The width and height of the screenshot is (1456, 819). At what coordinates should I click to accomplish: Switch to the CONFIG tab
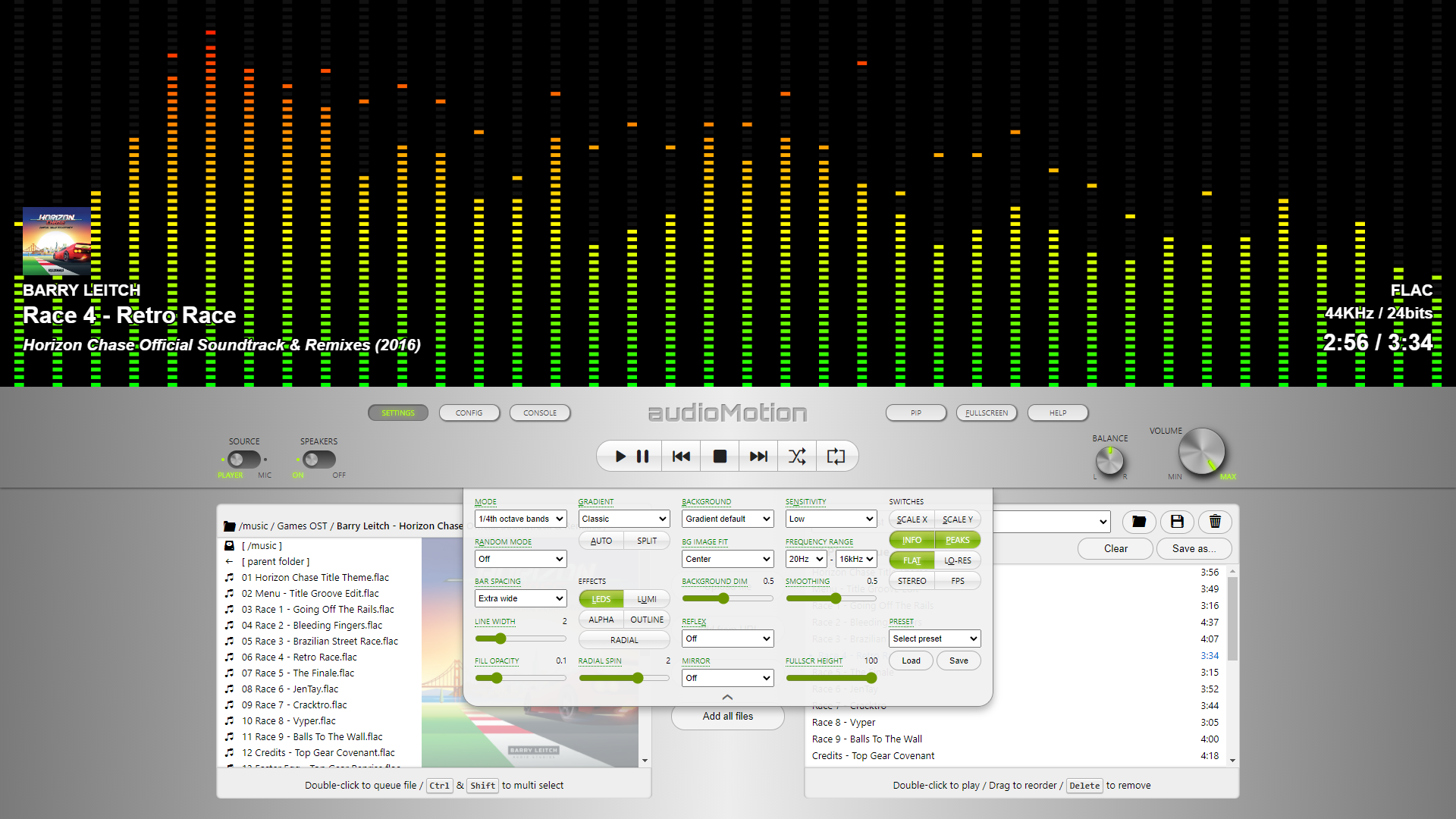click(x=469, y=413)
